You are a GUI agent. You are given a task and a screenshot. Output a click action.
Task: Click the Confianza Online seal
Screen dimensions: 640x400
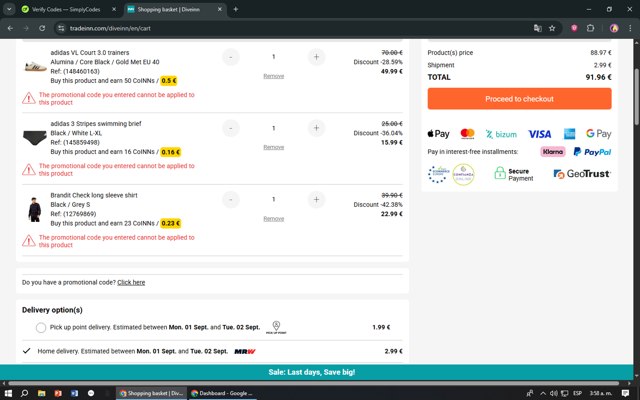pyautogui.click(x=463, y=175)
